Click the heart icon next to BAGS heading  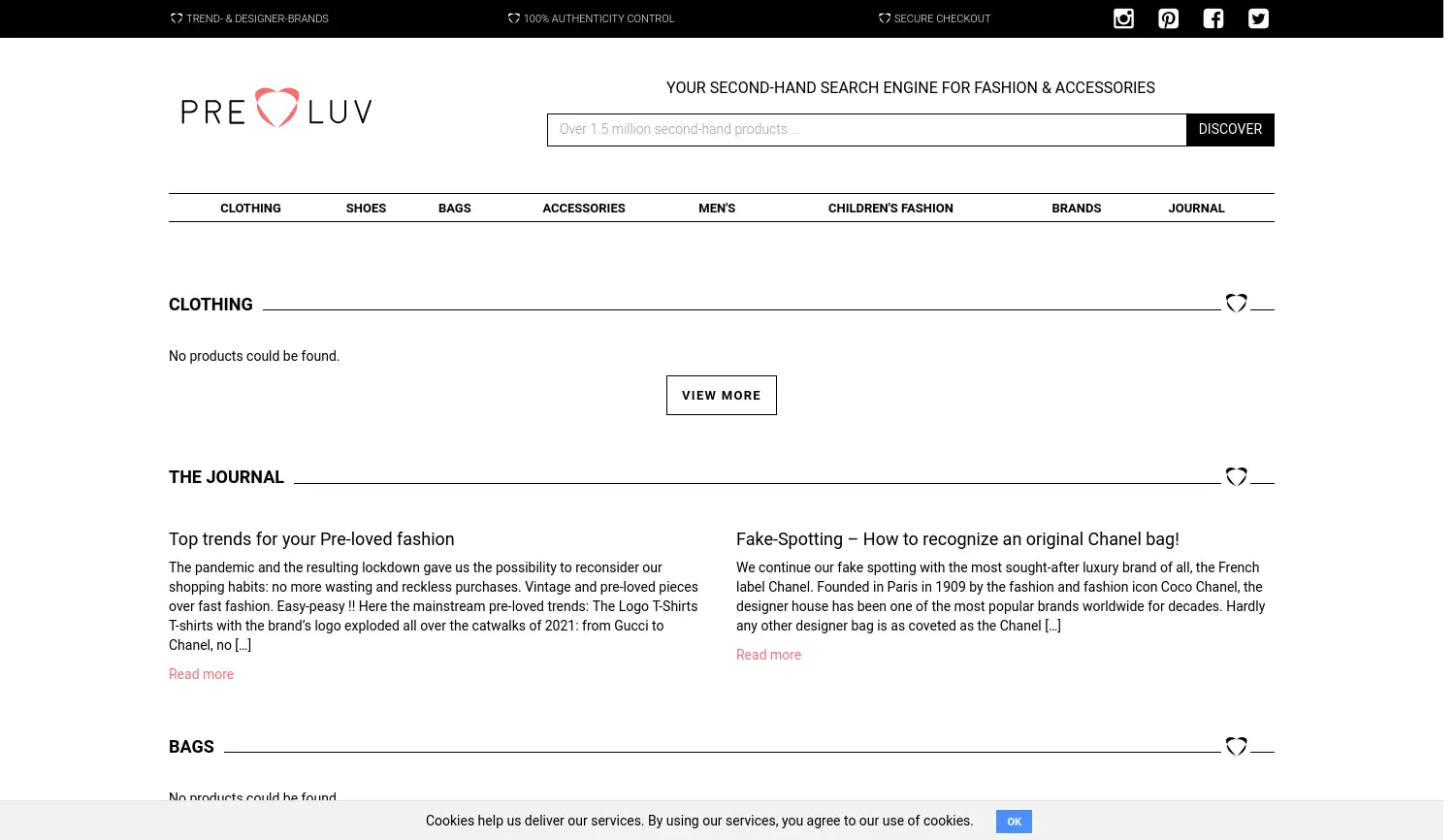tap(1236, 746)
